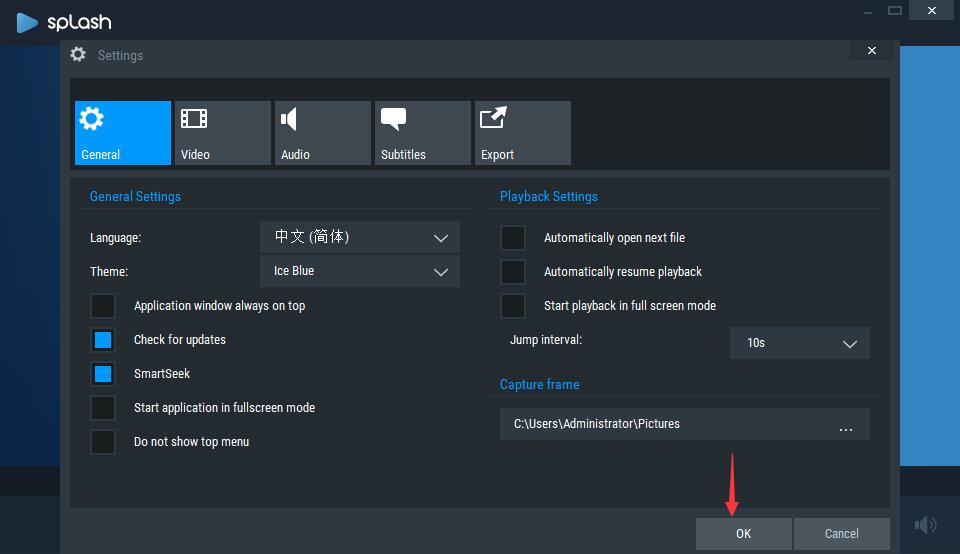Close the Settings dialog
The width and height of the screenshot is (960, 554).
872,51
